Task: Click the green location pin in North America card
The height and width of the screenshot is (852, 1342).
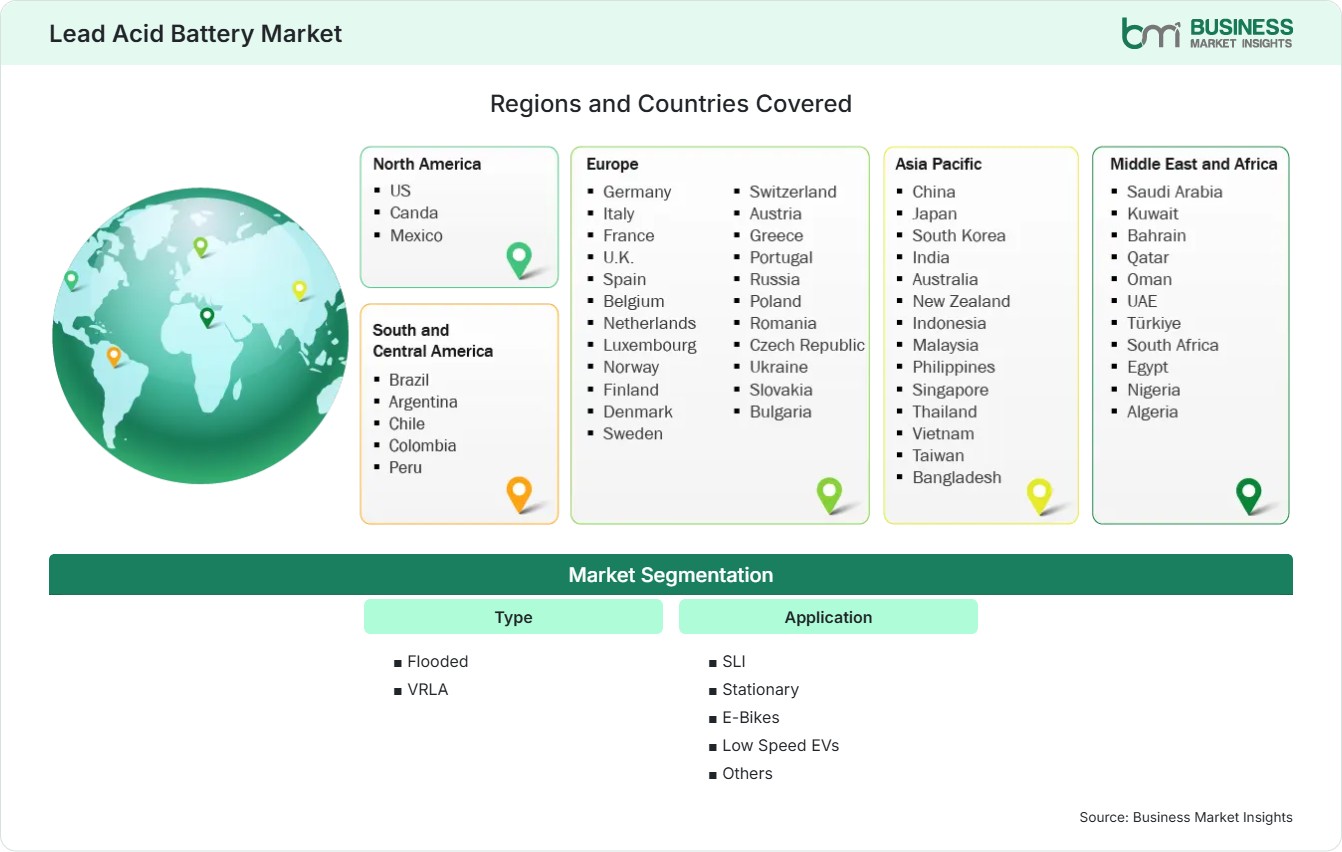Action: (x=519, y=259)
